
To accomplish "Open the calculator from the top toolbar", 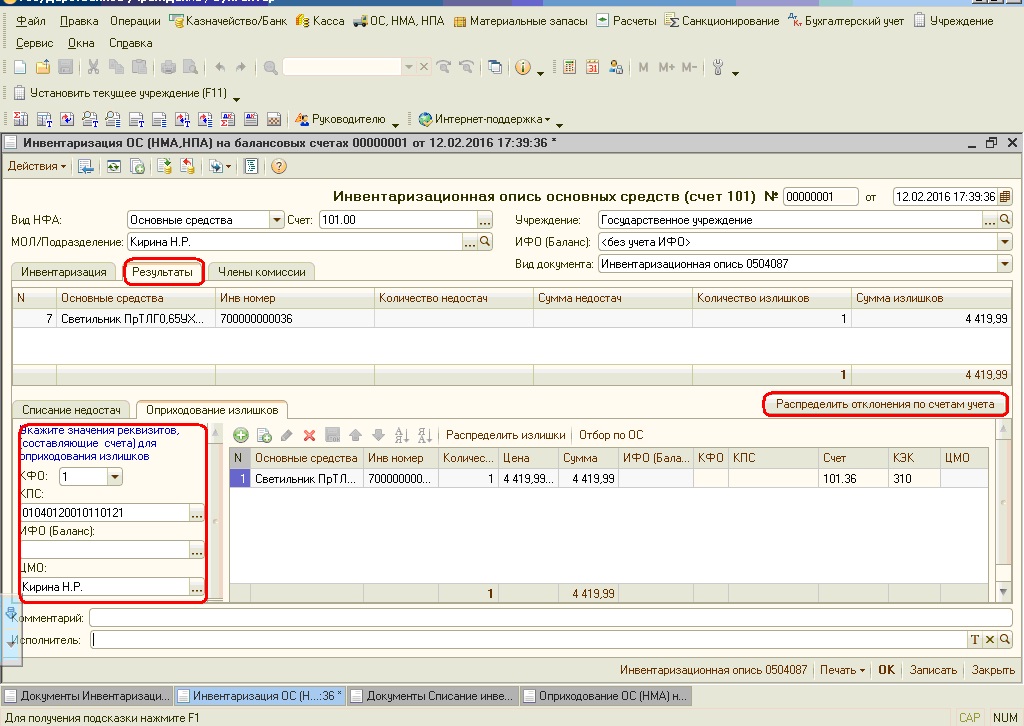I will click(x=569, y=67).
